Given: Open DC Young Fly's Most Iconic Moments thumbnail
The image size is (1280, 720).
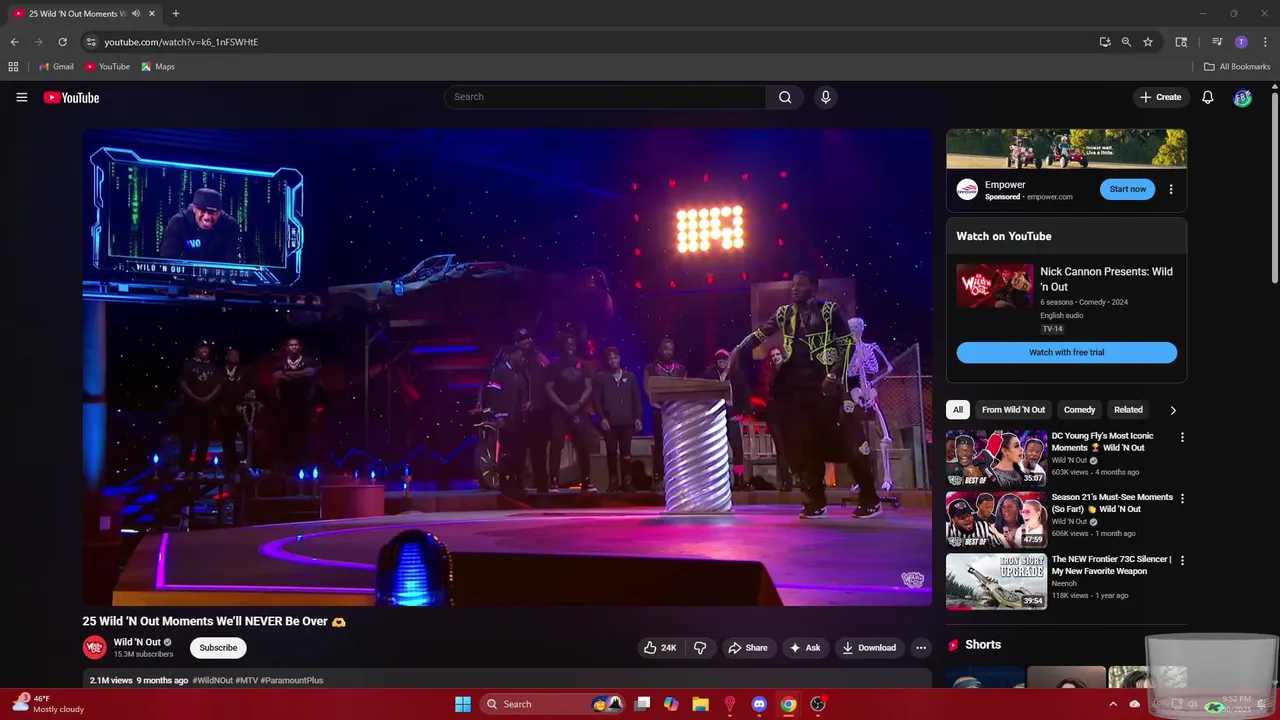Looking at the screenshot, I should tap(996, 458).
